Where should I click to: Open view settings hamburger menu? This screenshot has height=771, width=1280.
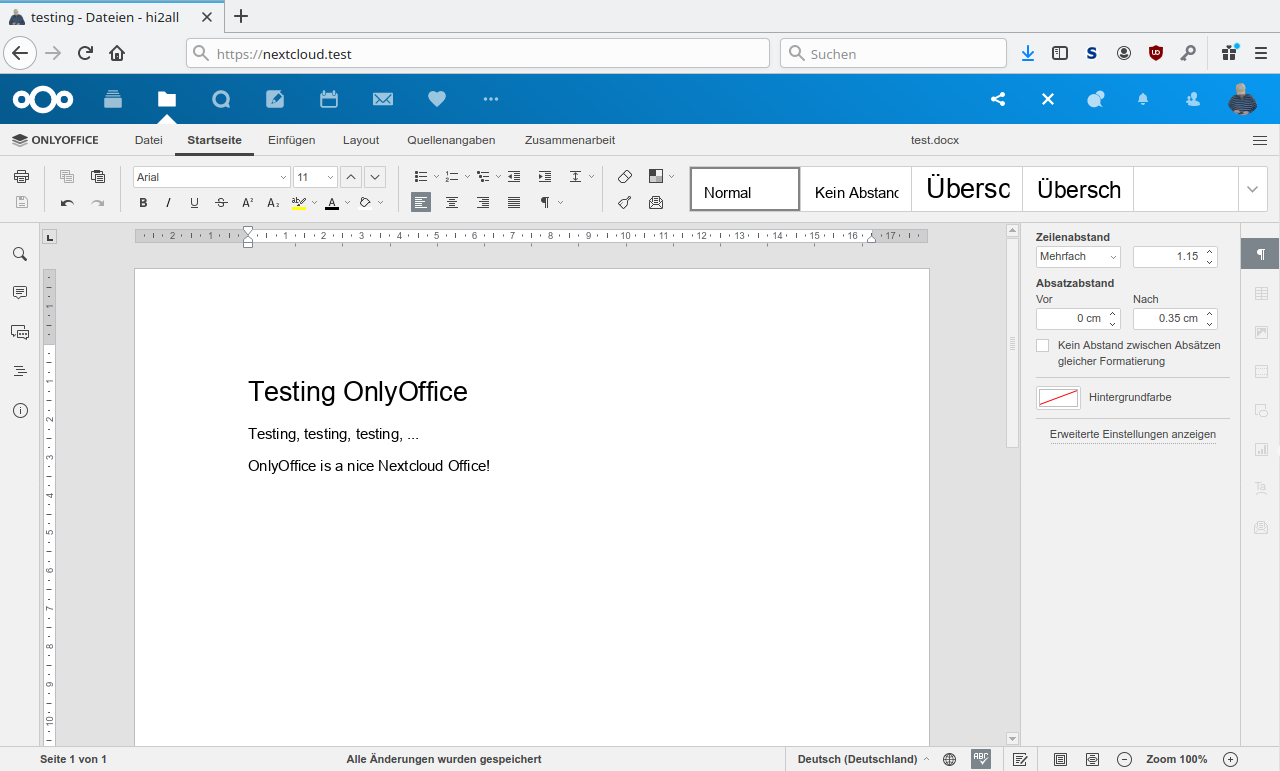pyautogui.click(x=1260, y=140)
